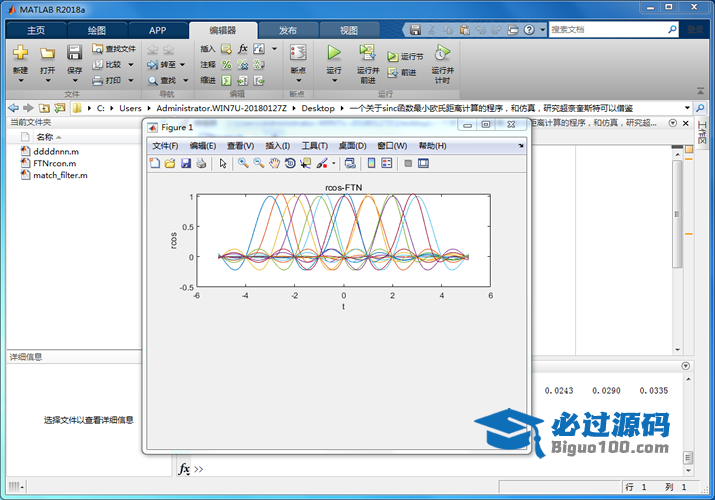Click Print Figure icon in figure toolbar
Screen dimensions: 715x500
[201, 163]
